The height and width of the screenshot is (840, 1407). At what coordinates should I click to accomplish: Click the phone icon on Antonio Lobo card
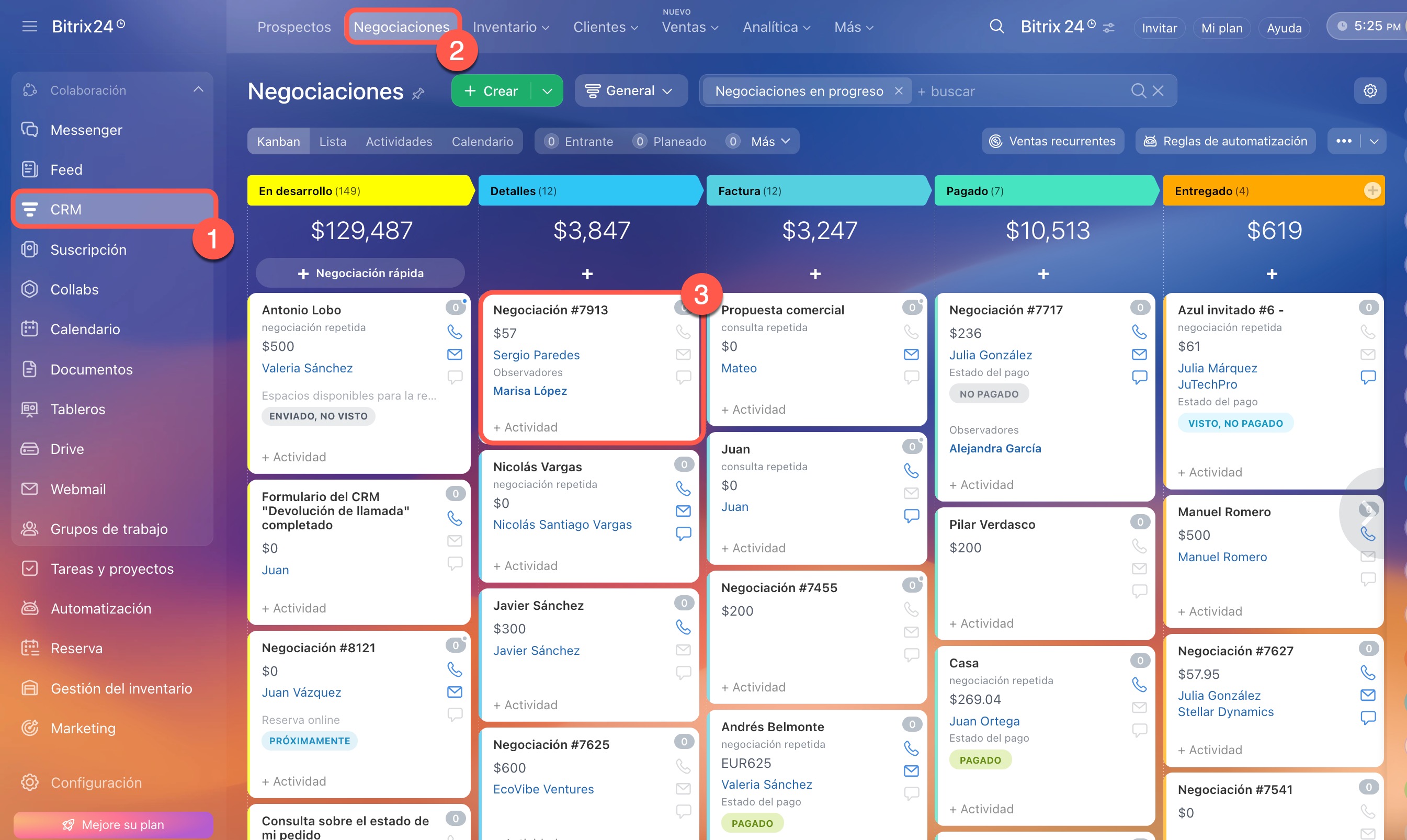455,331
